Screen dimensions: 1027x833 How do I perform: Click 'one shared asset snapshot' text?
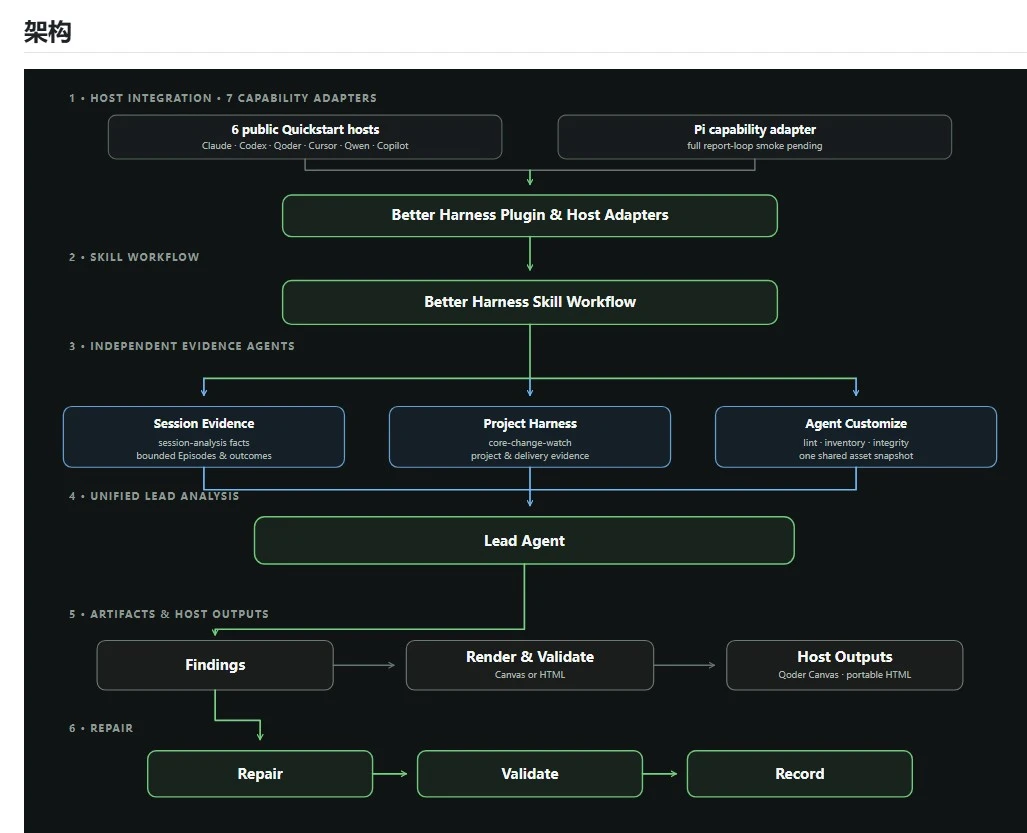click(x=856, y=456)
